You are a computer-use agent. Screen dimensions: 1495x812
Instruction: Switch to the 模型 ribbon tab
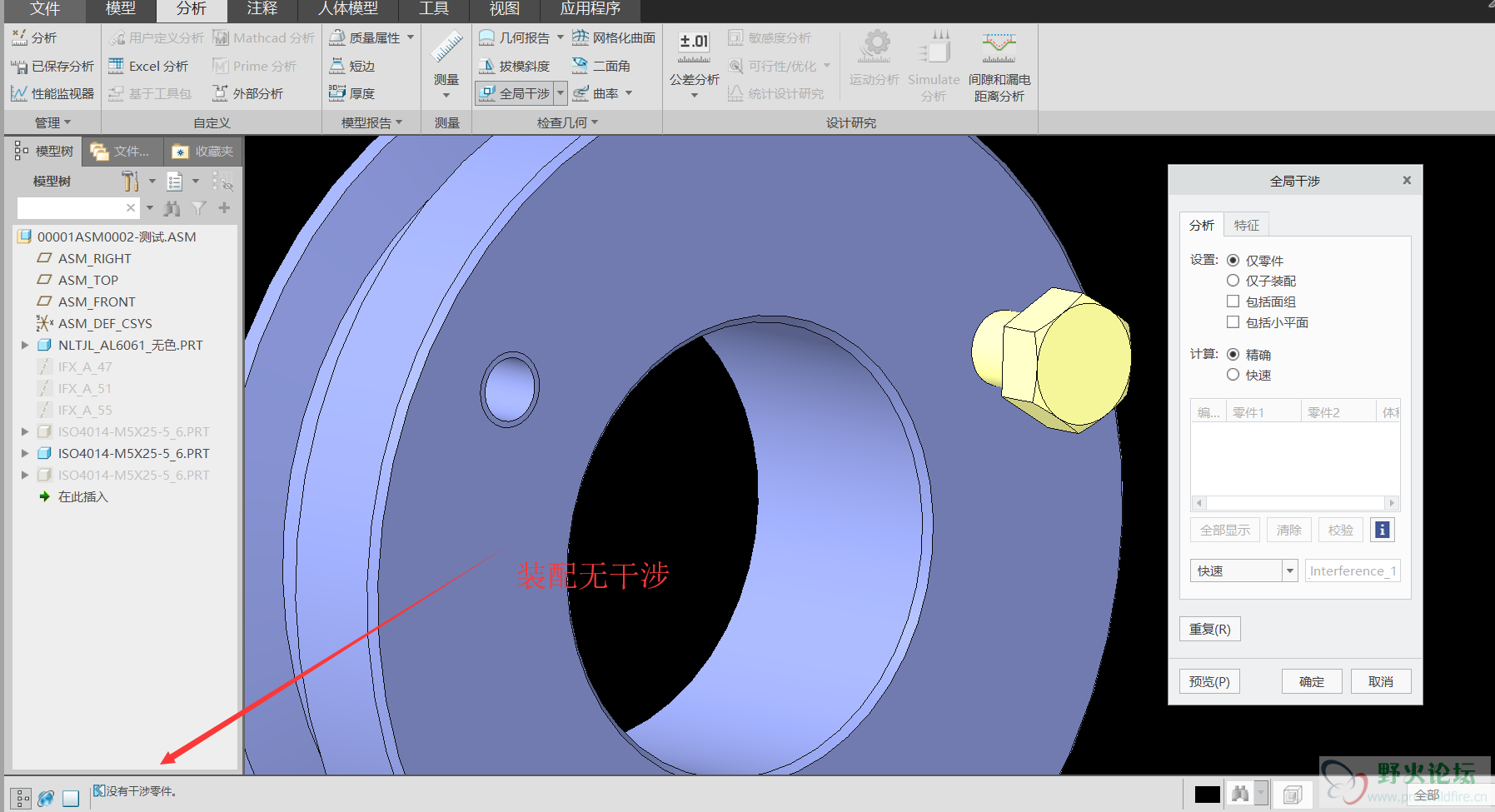pyautogui.click(x=120, y=9)
